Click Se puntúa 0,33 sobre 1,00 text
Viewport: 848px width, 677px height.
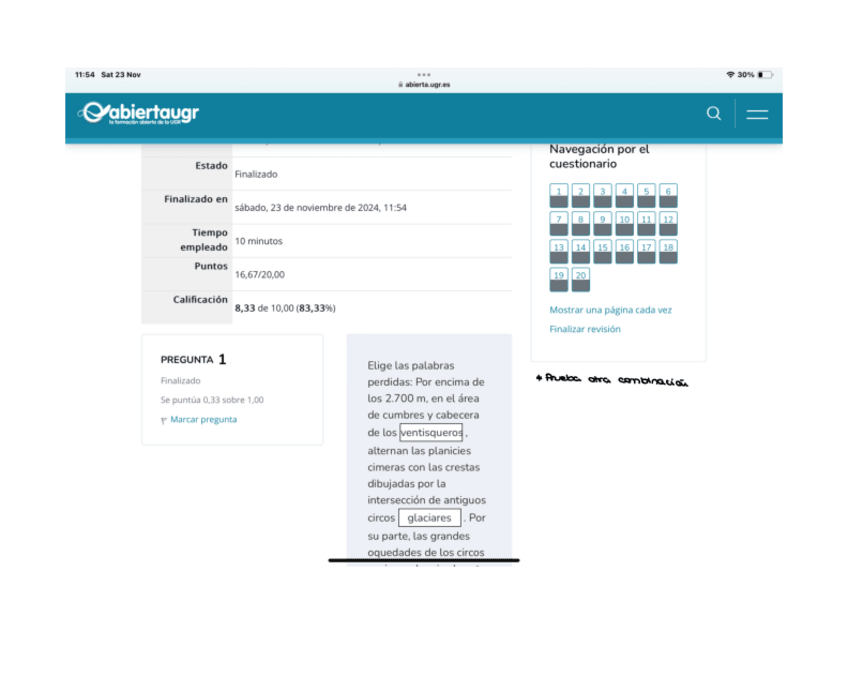click(212, 400)
